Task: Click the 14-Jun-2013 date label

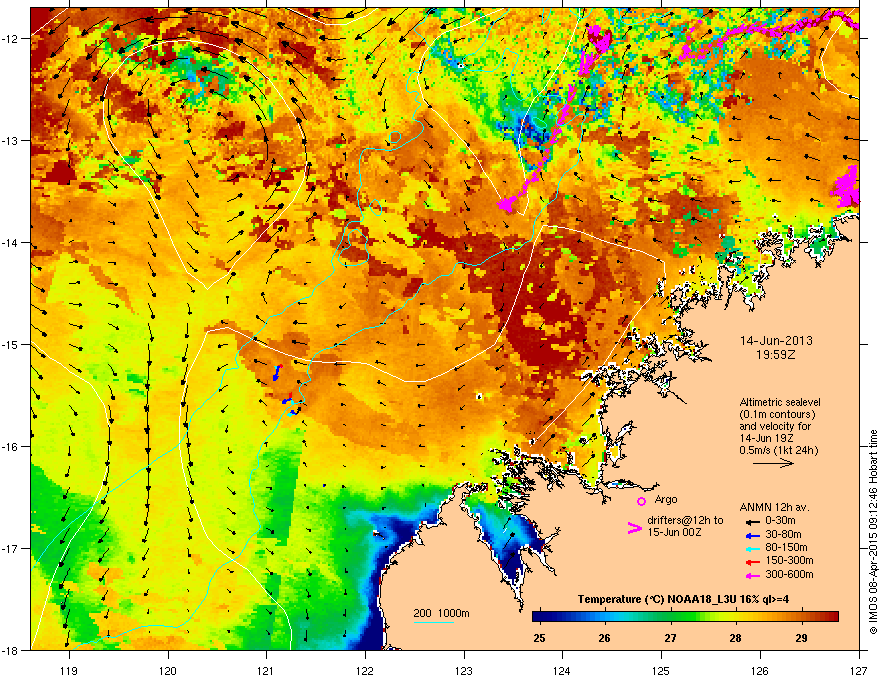Action: [776, 341]
